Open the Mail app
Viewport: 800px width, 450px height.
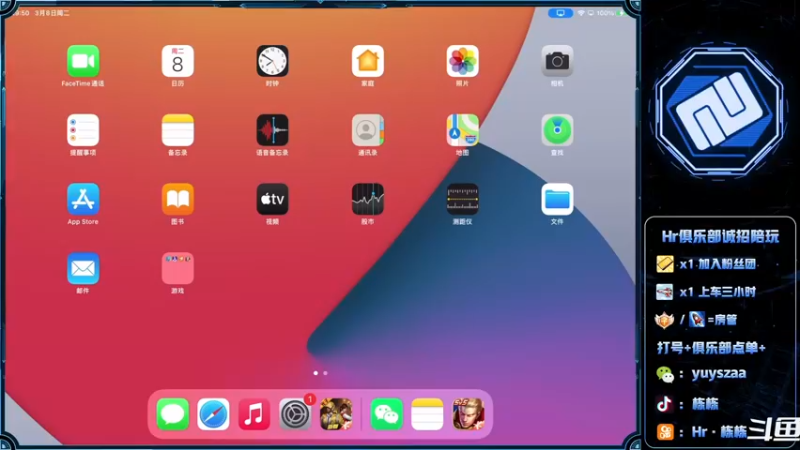[x=83, y=268]
